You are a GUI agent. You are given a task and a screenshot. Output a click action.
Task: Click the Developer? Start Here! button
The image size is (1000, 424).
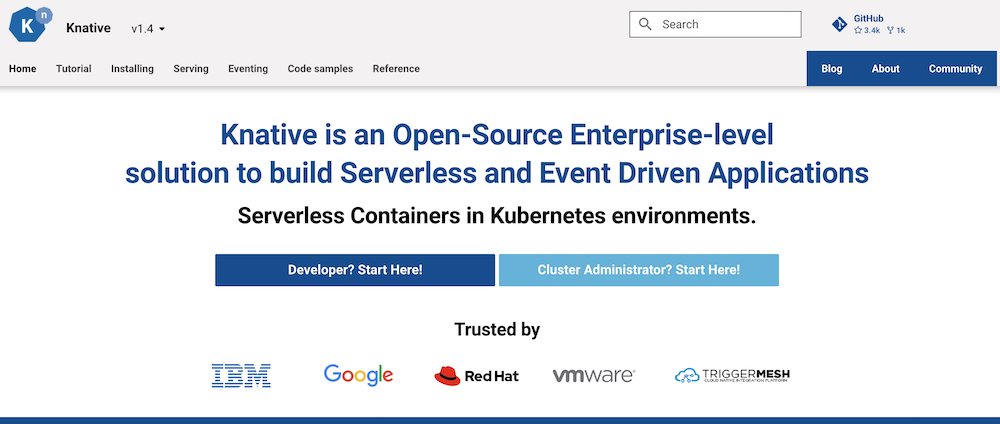(355, 270)
